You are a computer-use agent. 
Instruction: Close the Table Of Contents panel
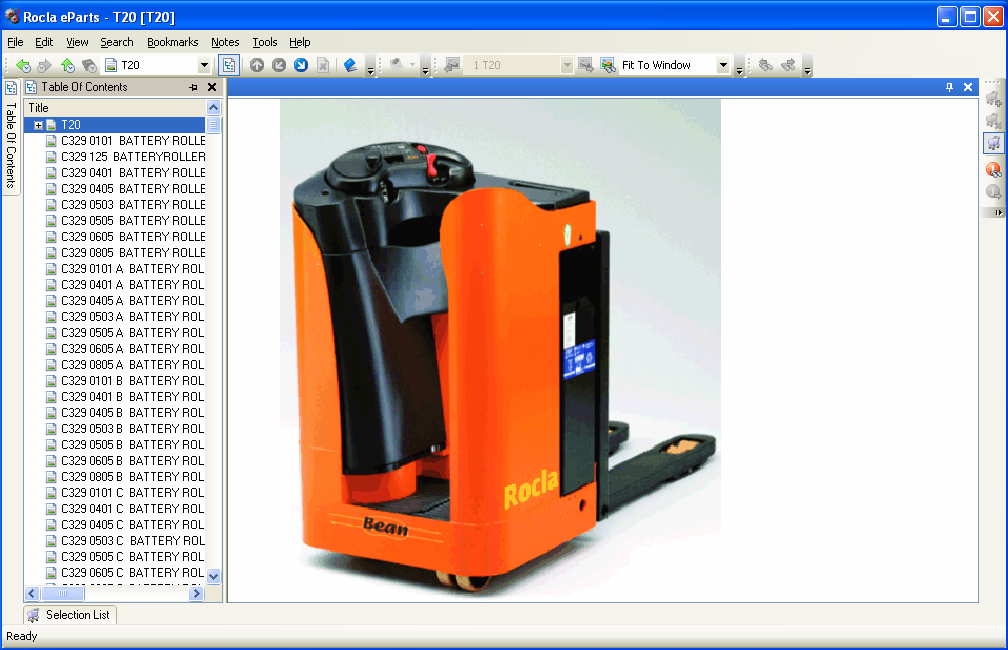212,87
